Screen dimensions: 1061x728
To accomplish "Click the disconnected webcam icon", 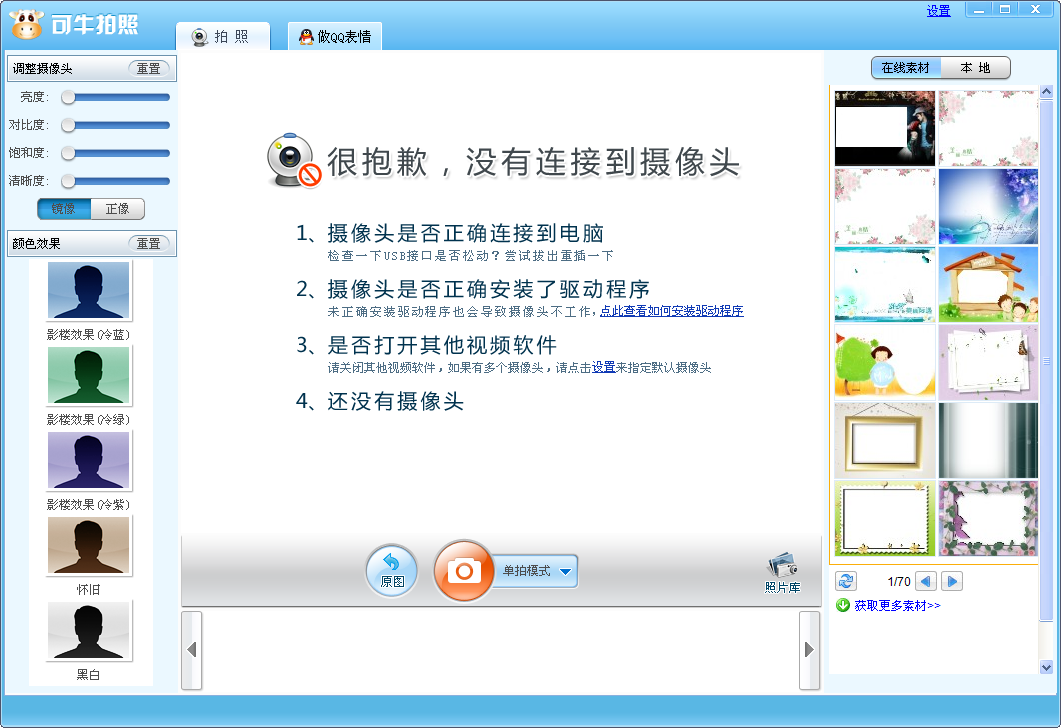I will coord(294,161).
